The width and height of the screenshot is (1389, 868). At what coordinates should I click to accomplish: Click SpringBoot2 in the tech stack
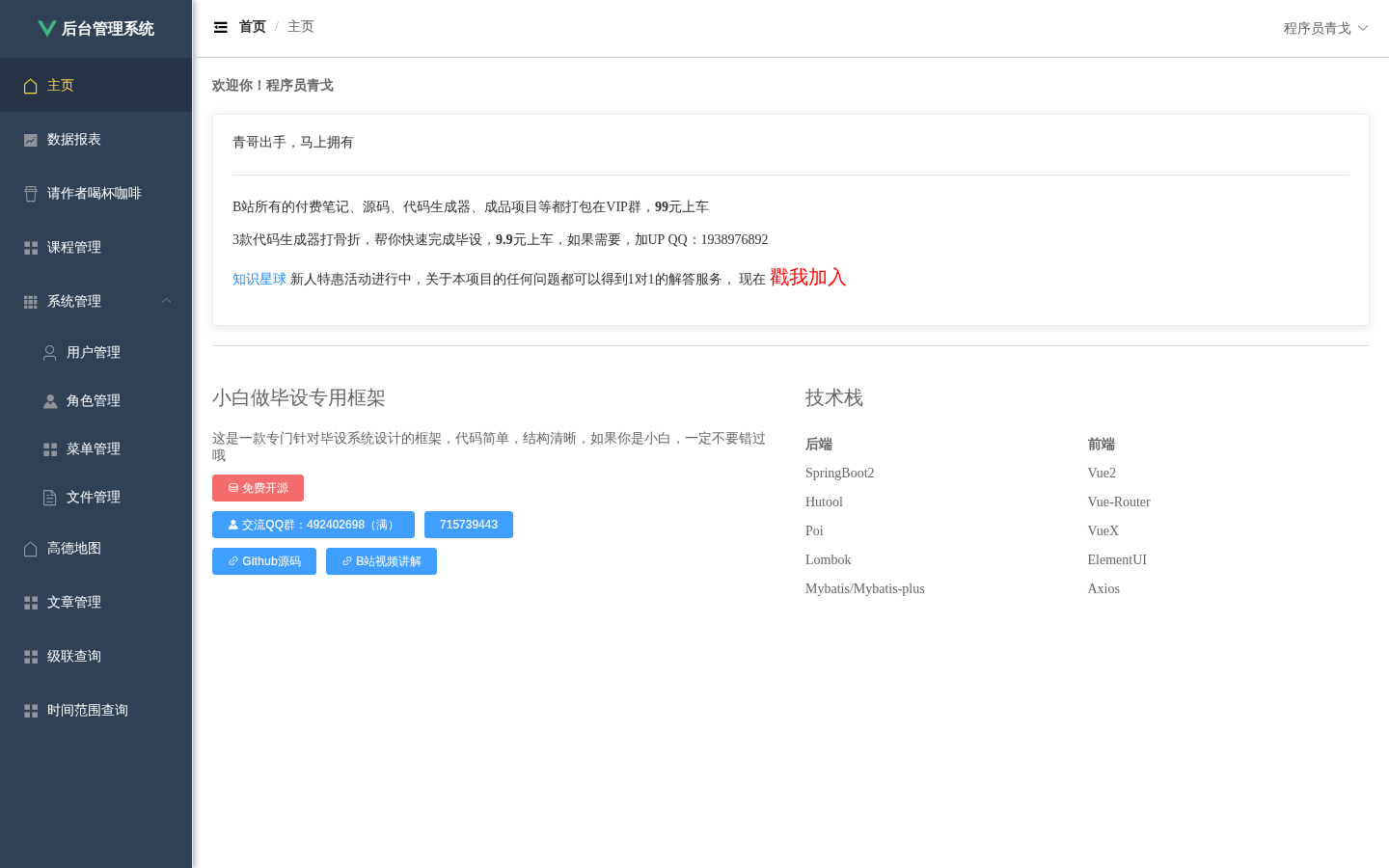[840, 473]
